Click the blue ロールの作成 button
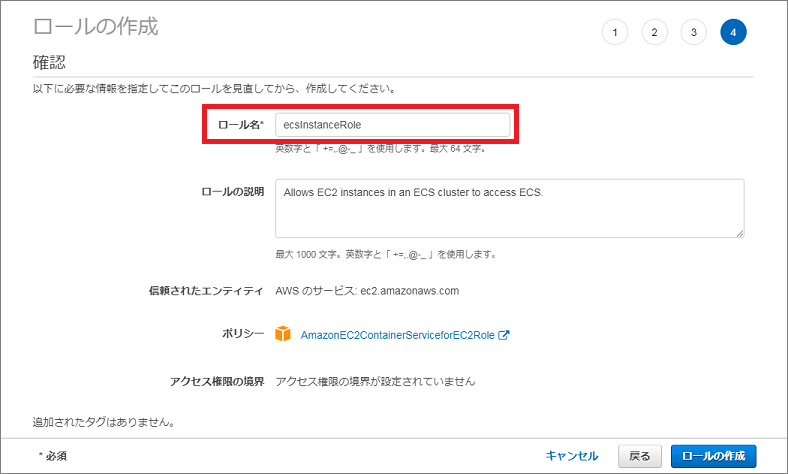The image size is (788, 474). click(714, 456)
